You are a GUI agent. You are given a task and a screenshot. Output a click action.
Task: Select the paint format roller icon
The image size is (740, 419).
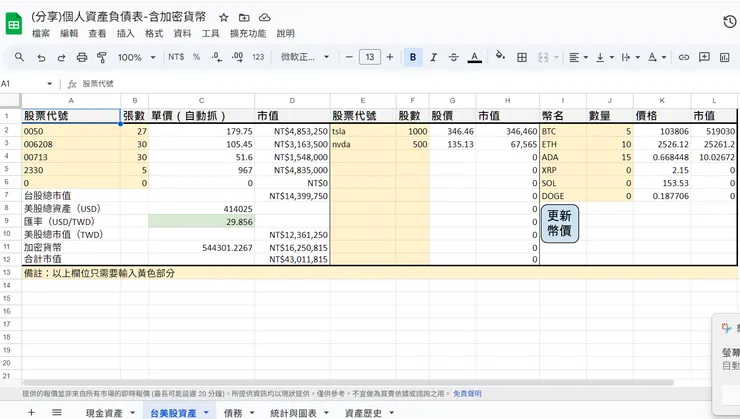(104, 57)
